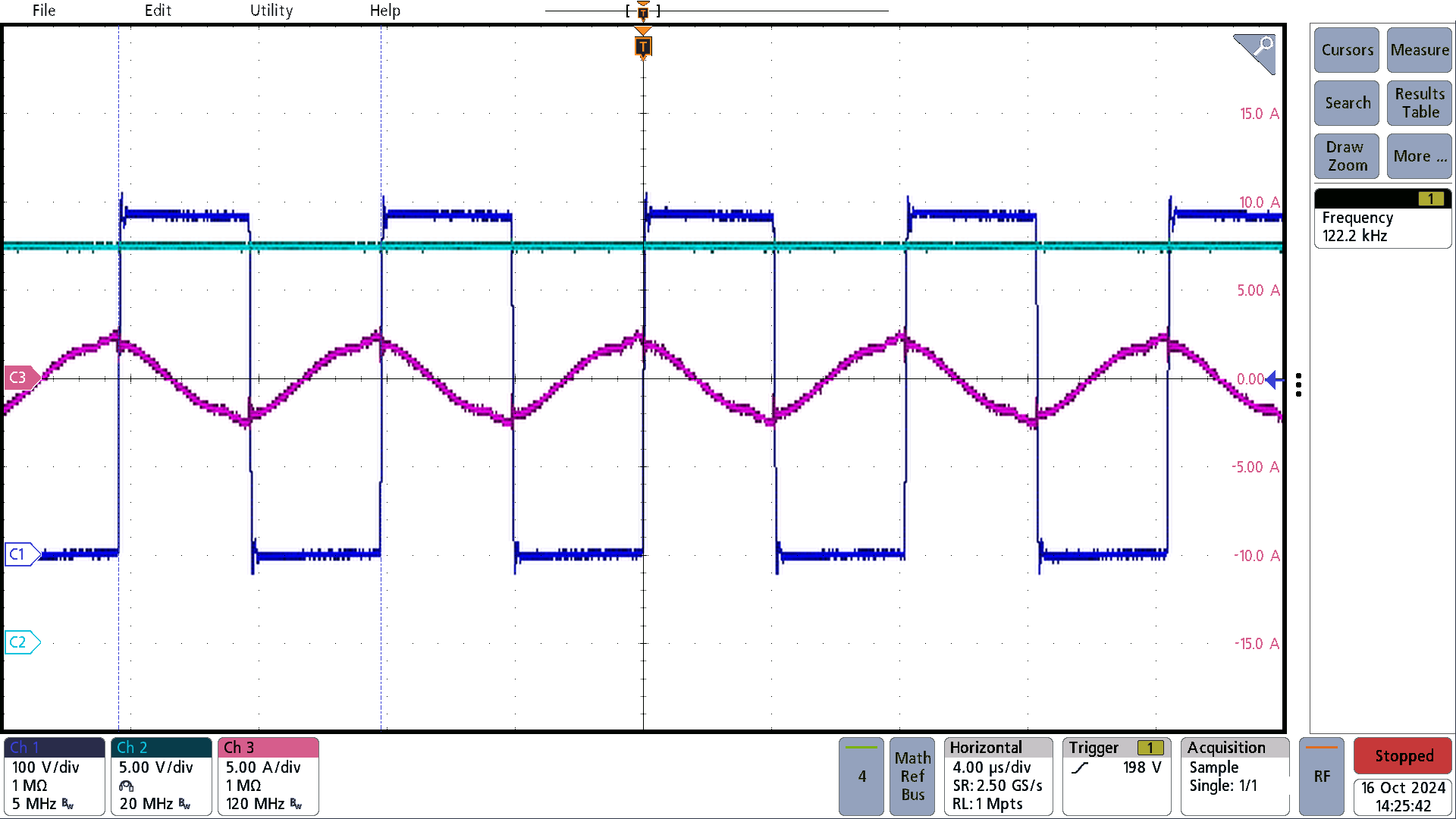This screenshot has width=1456, height=819.
Task: Select the C2 channel handle marker
Action: click(x=21, y=642)
